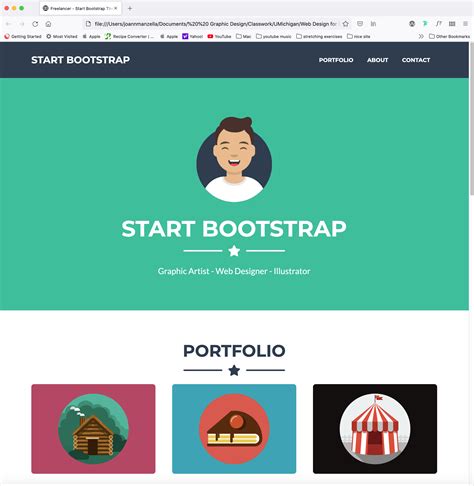The width and height of the screenshot is (474, 486).
Task: Reload the current page
Action: 35,24
